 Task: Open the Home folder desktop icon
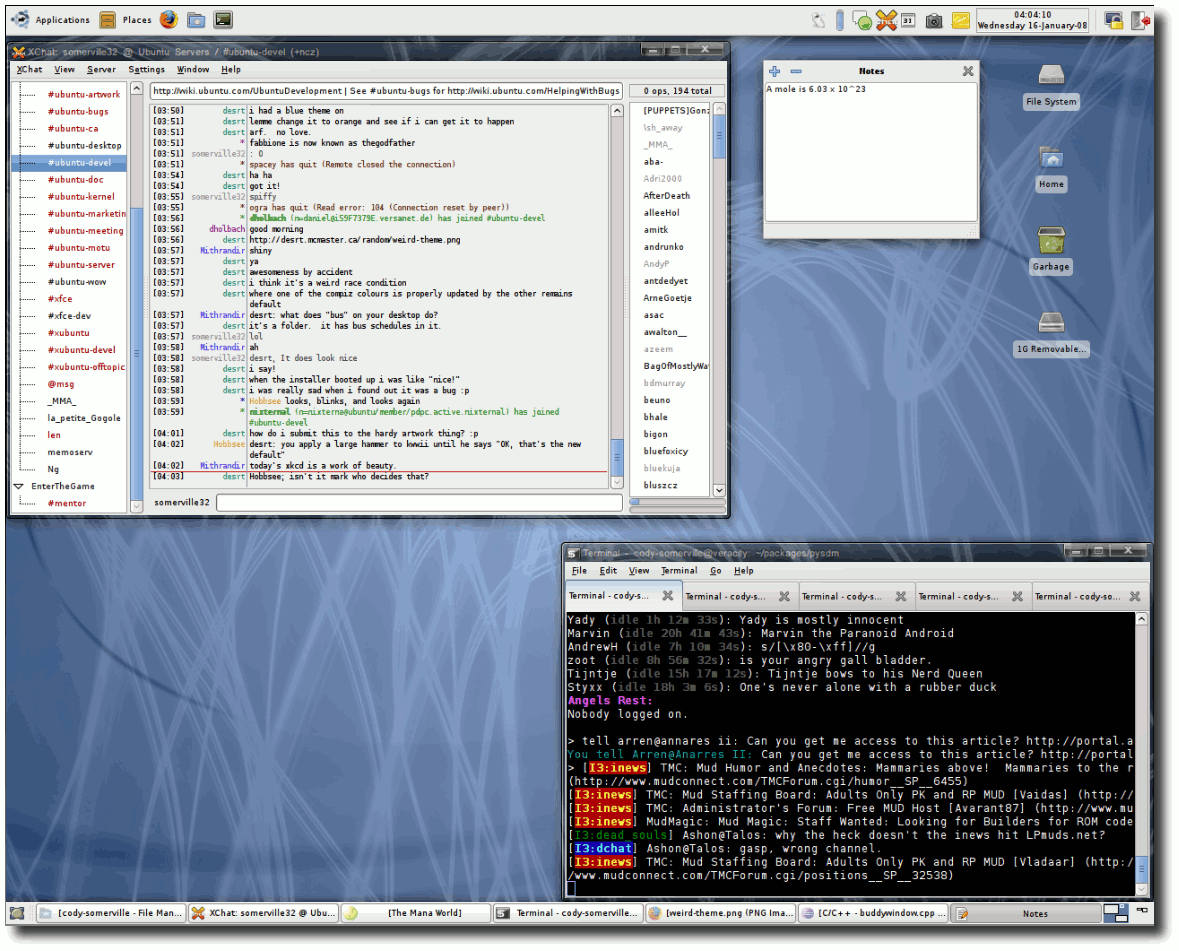click(x=1051, y=169)
